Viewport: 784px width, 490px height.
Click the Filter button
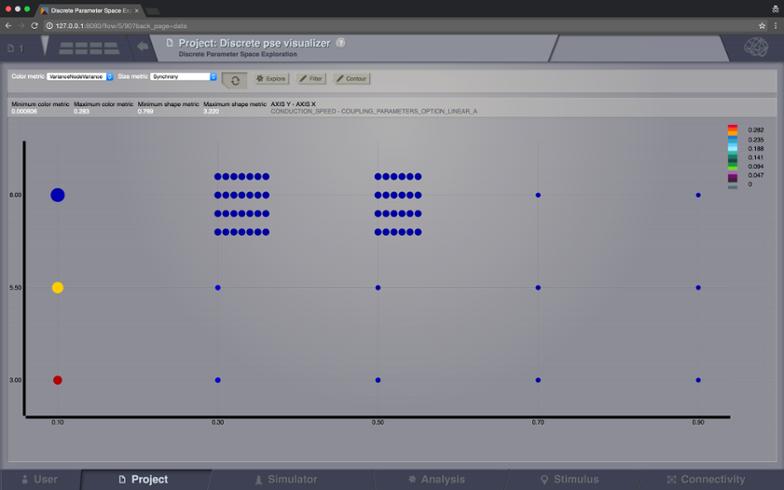click(311, 78)
